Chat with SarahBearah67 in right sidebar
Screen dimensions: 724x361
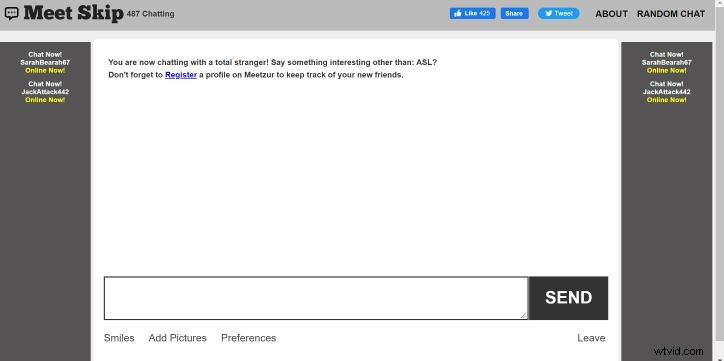667,62
